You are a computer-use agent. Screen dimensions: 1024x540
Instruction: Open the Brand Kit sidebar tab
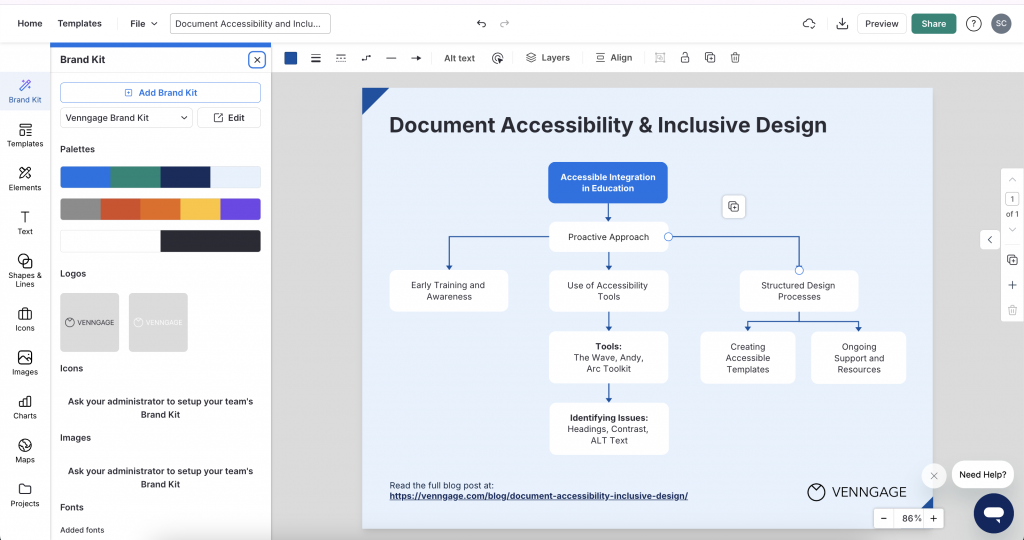coord(25,91)
